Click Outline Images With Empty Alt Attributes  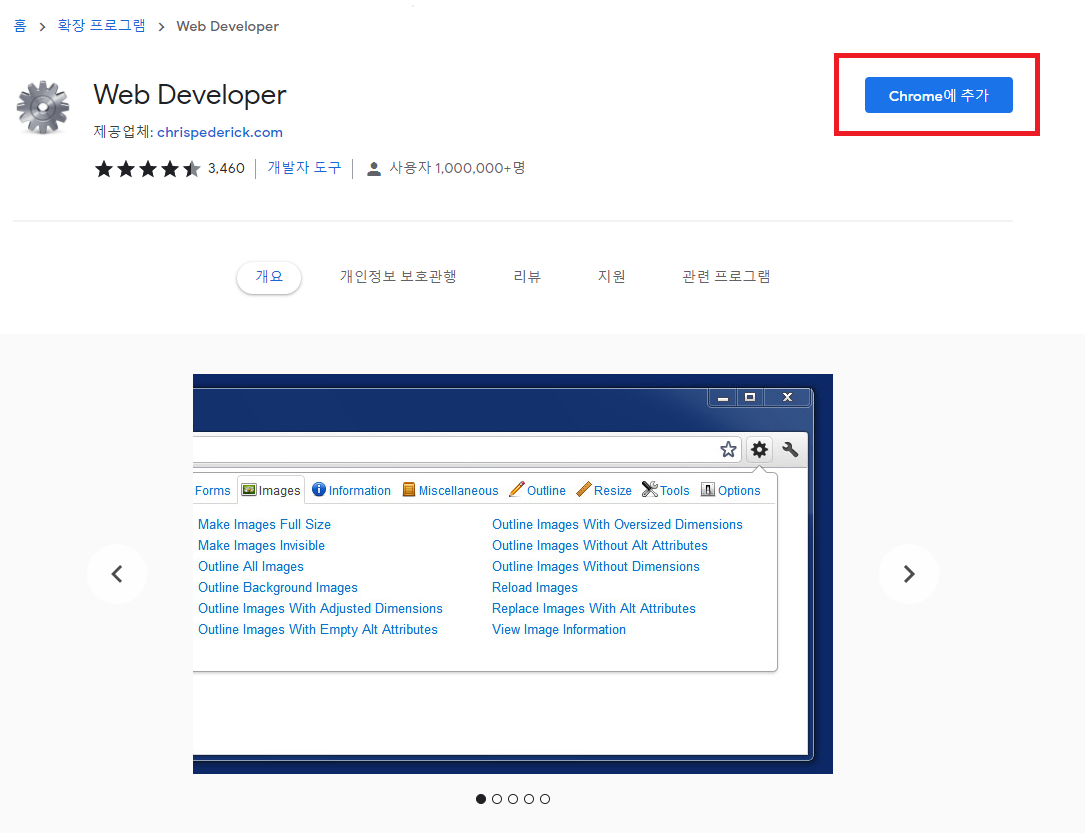coord(318,630)
